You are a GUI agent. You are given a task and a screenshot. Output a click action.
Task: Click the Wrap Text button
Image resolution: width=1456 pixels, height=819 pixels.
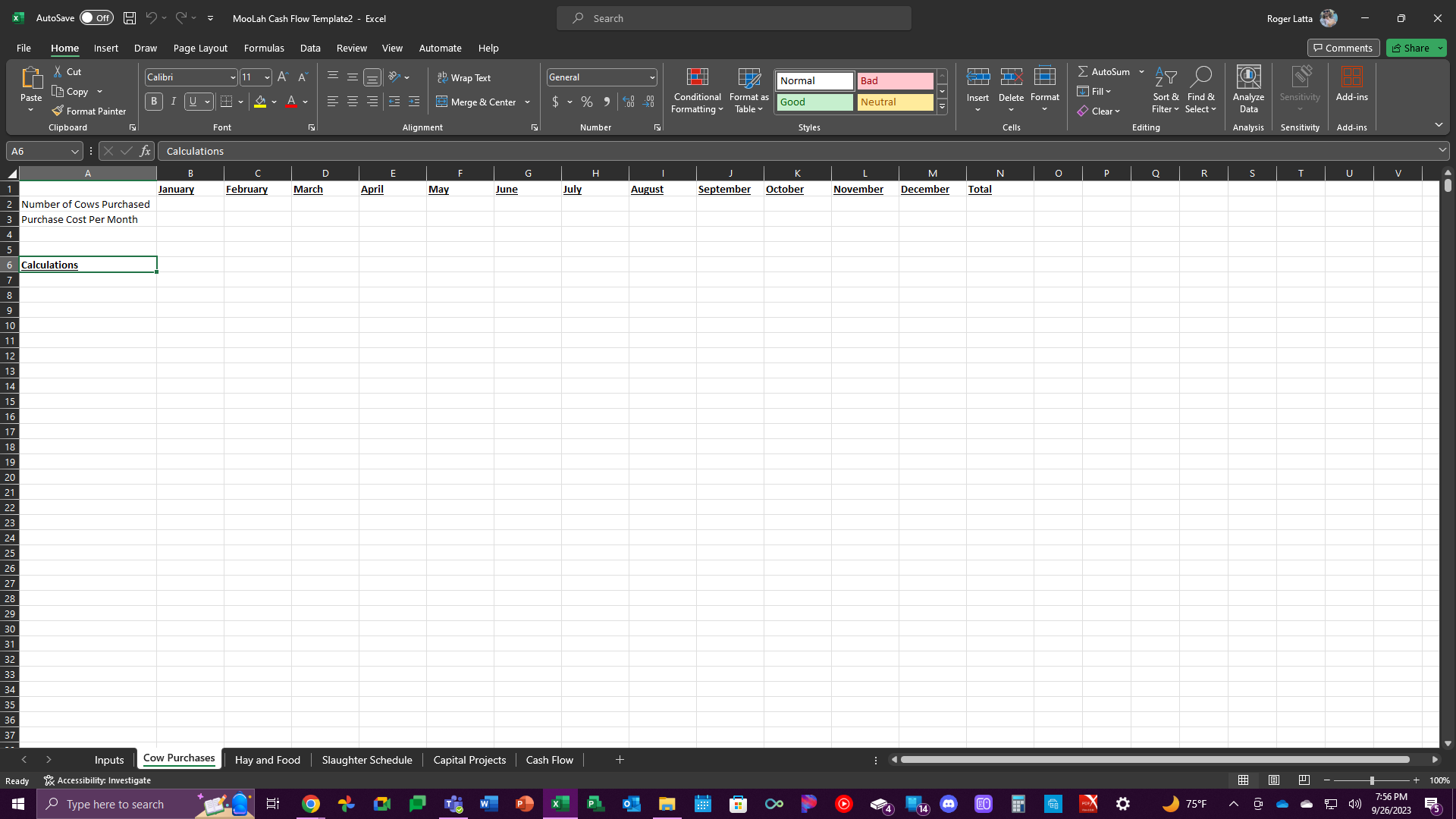[x=465, y=77]
